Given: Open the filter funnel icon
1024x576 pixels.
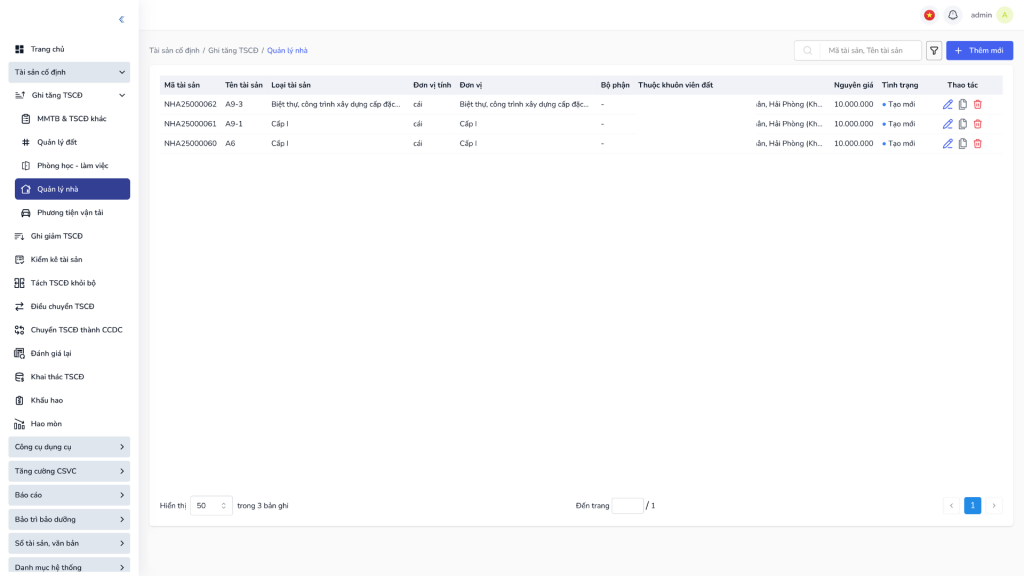Looking at the screenshot, I should (934, 51).
